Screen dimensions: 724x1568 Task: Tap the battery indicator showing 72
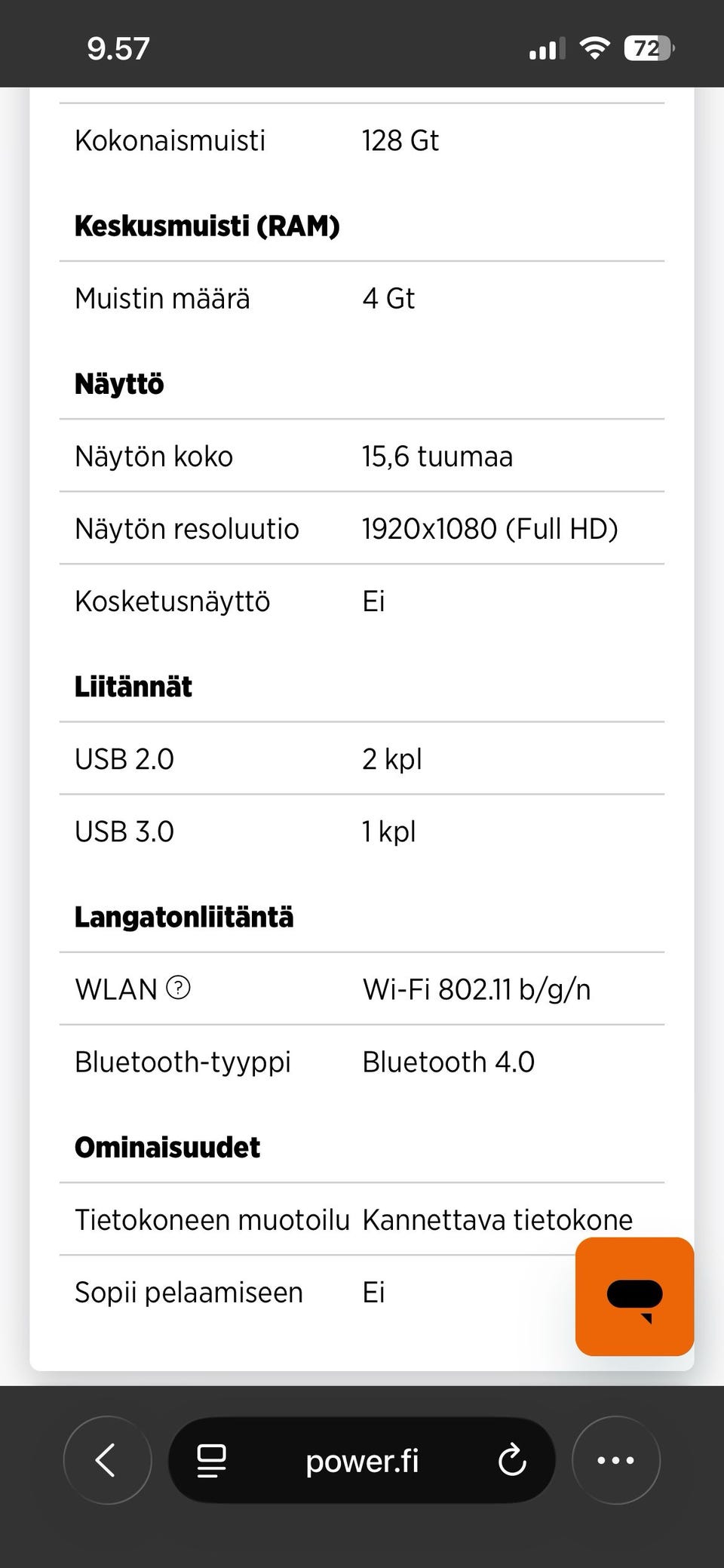click(x=649, y=49)
